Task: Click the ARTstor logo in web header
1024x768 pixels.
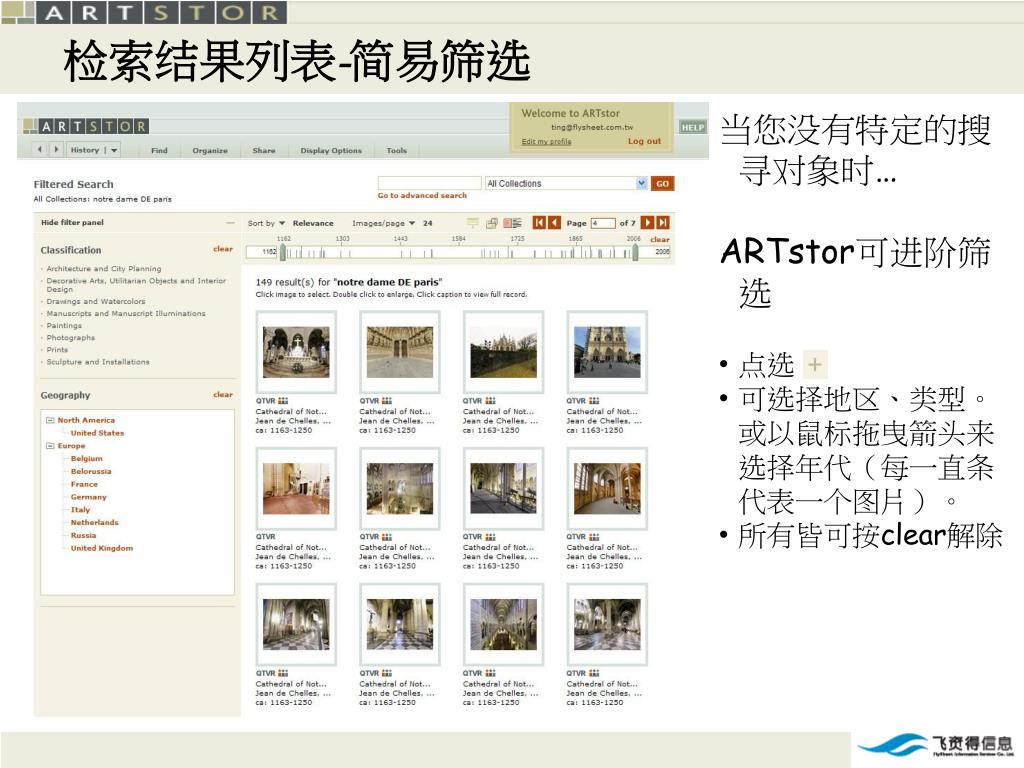Action: [86, 125]
